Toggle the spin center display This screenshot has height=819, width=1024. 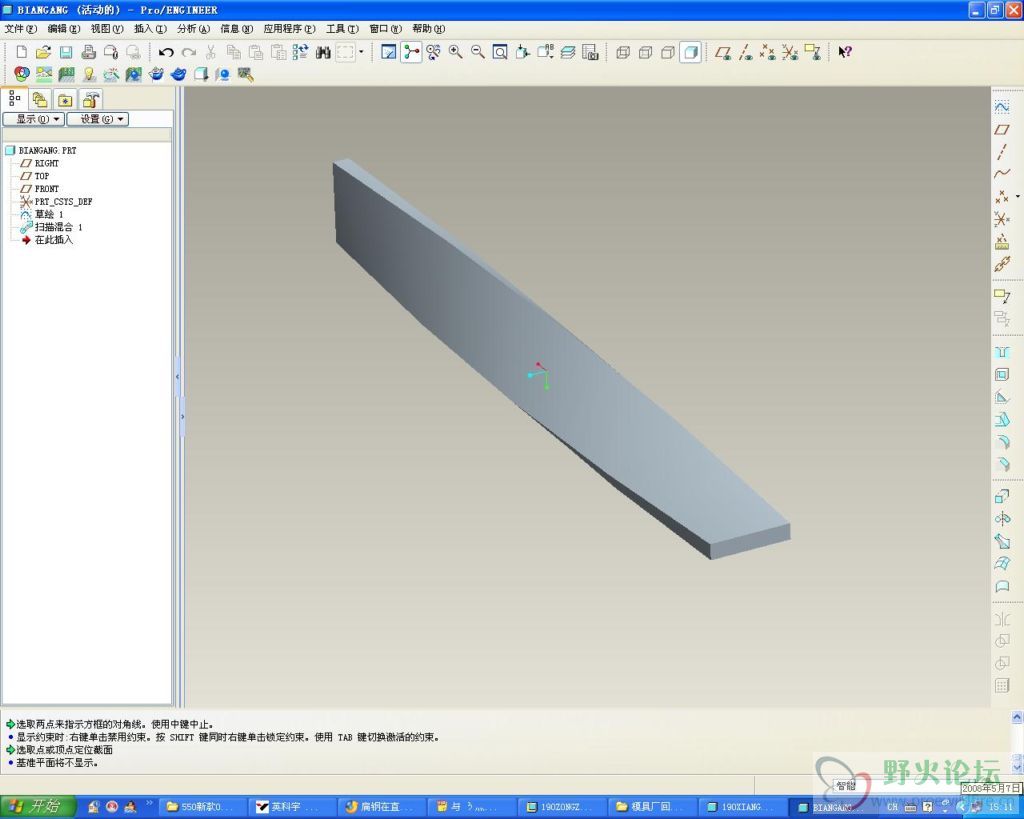[x=411, y=52]
